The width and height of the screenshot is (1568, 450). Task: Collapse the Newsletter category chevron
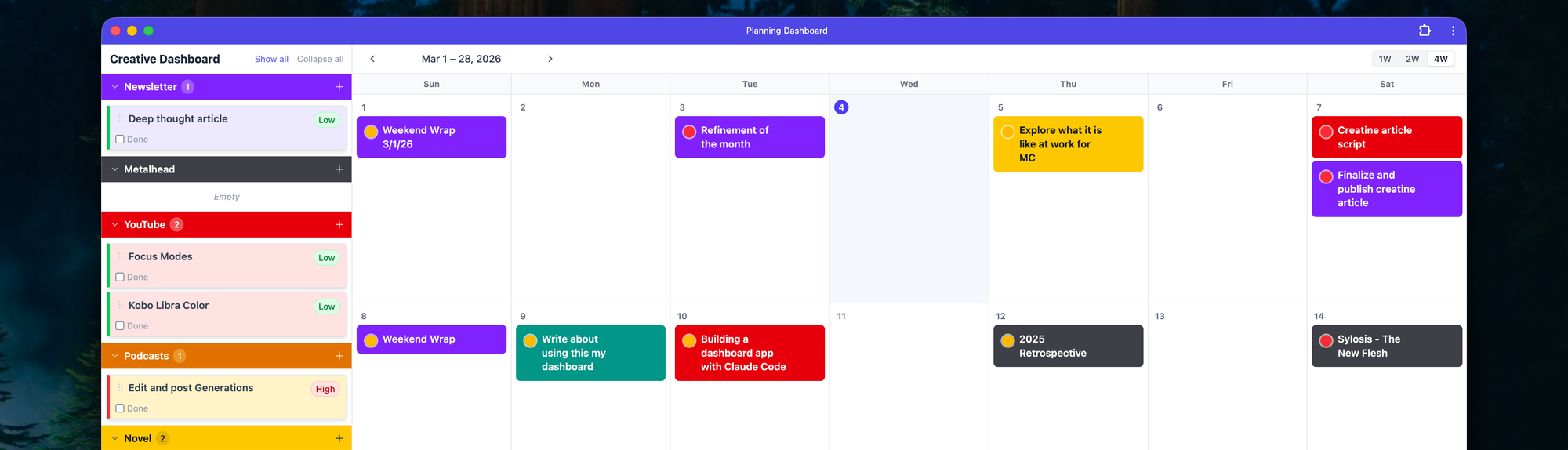[x=114, y=87]
